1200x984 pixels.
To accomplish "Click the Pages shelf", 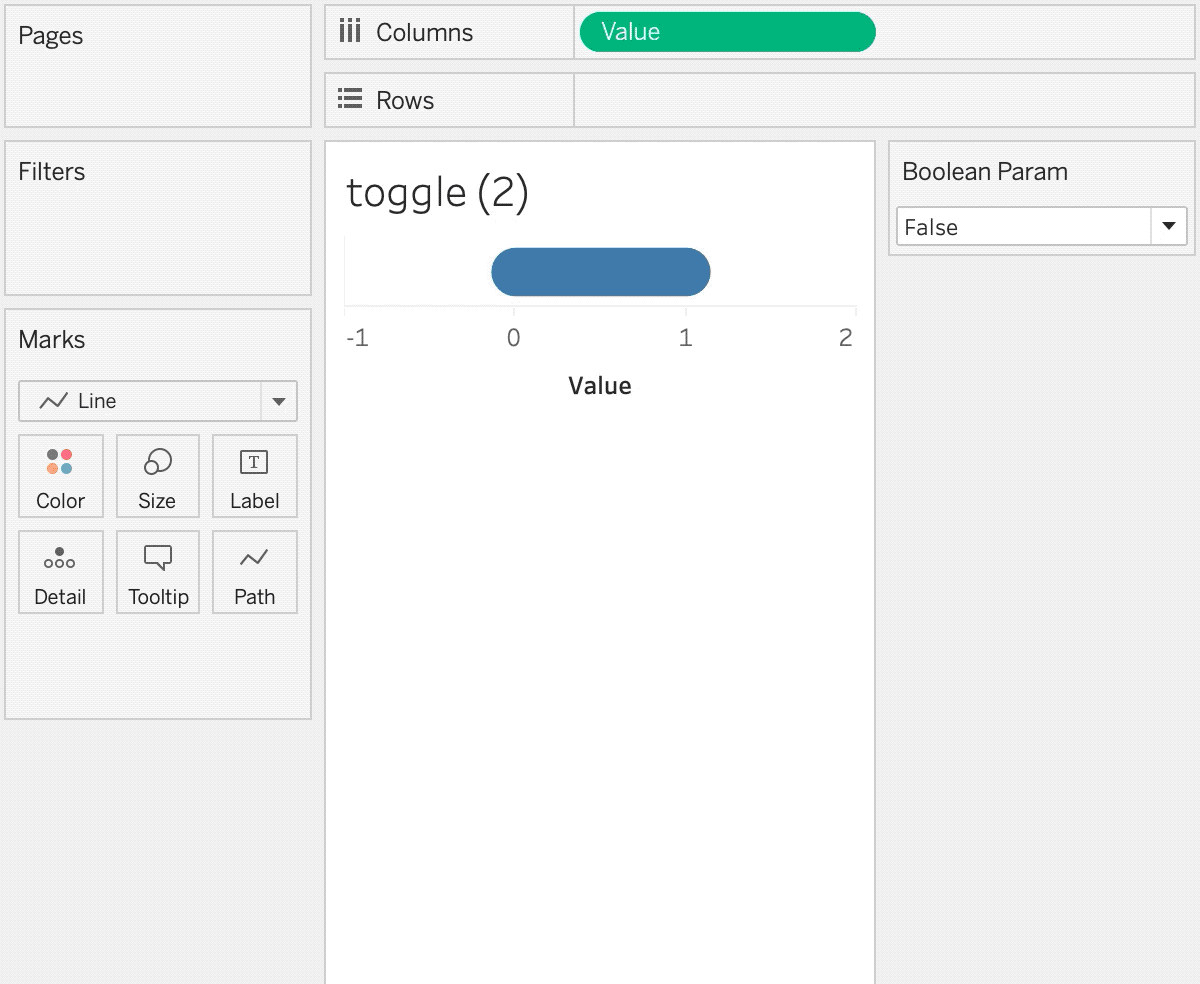I will coord(158,66).
